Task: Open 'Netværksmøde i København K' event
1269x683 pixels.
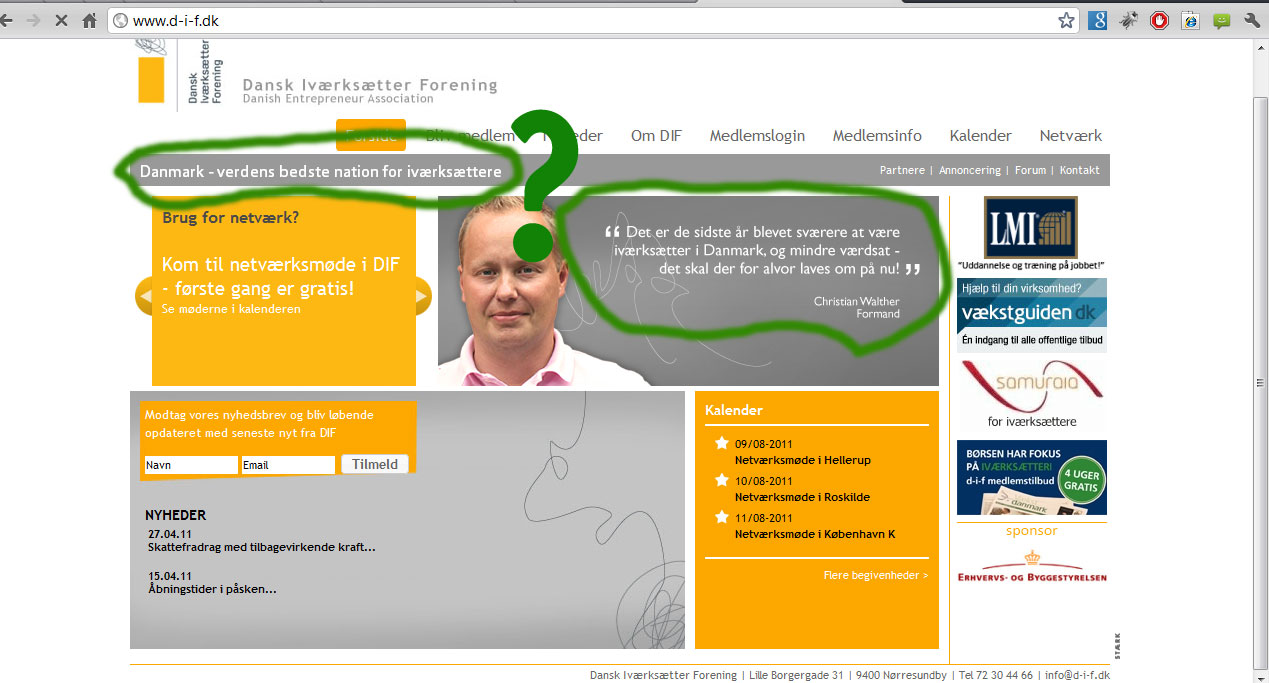Action: pos(815,534)
